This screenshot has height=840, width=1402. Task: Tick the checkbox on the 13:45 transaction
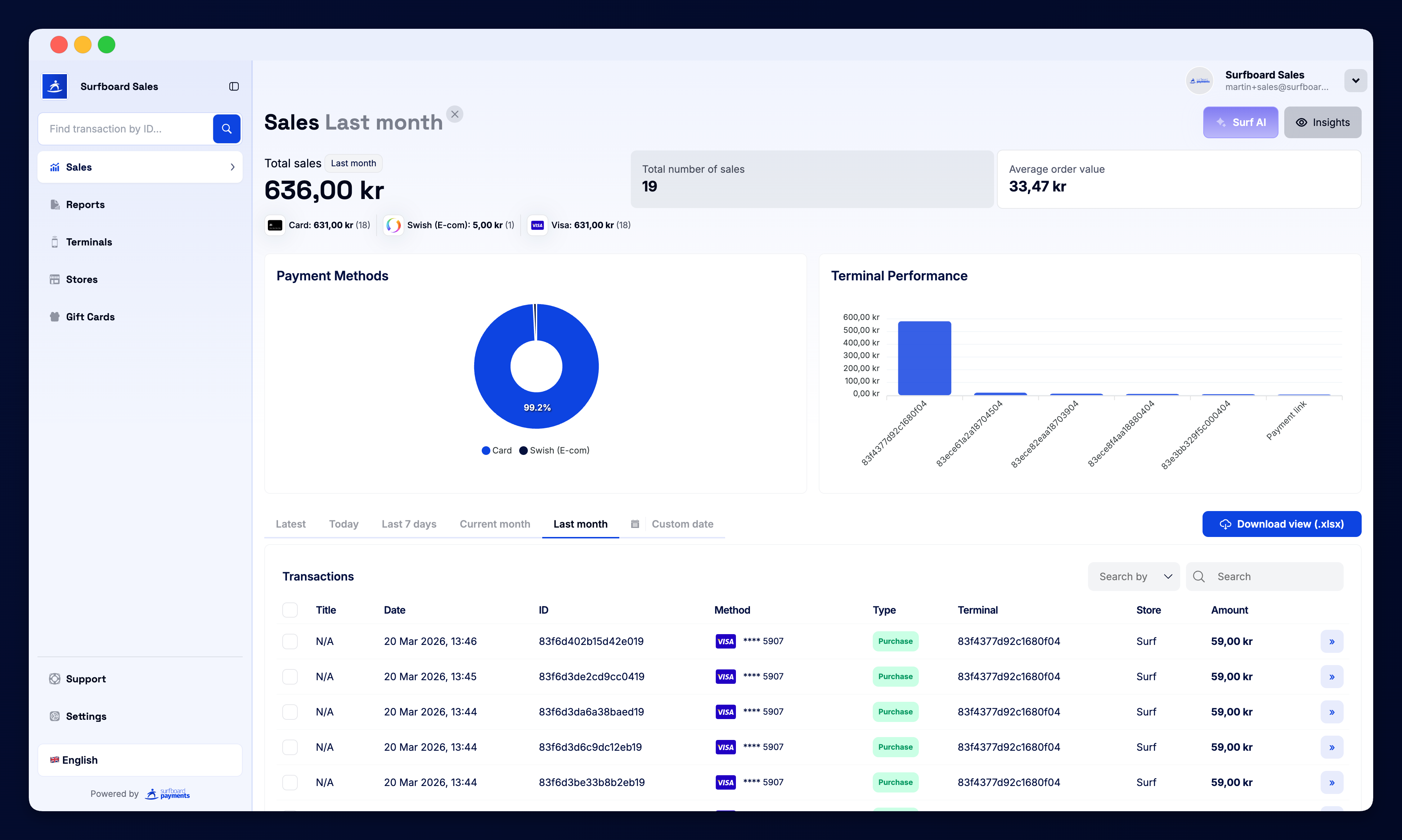(x=290, y=676)
